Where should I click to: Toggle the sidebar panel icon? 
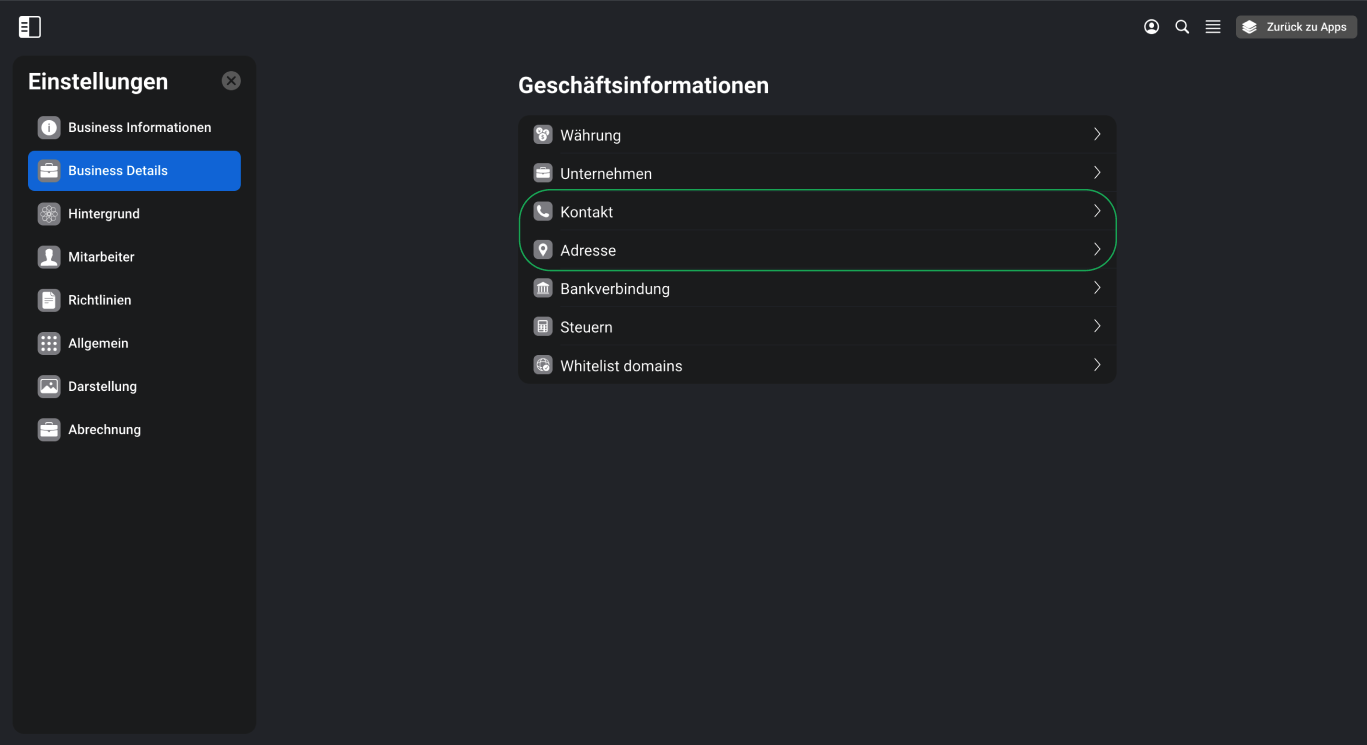pos(30,27)
